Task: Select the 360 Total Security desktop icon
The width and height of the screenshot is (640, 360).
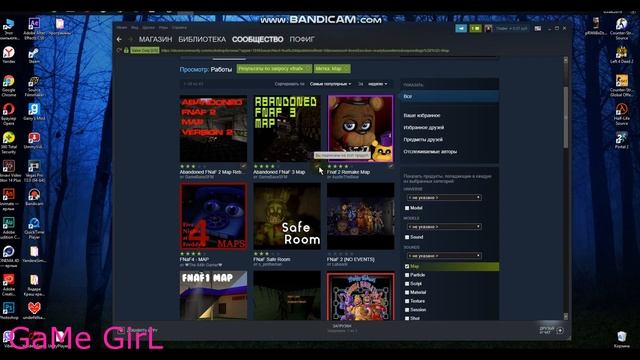Action: pos(9,142)
